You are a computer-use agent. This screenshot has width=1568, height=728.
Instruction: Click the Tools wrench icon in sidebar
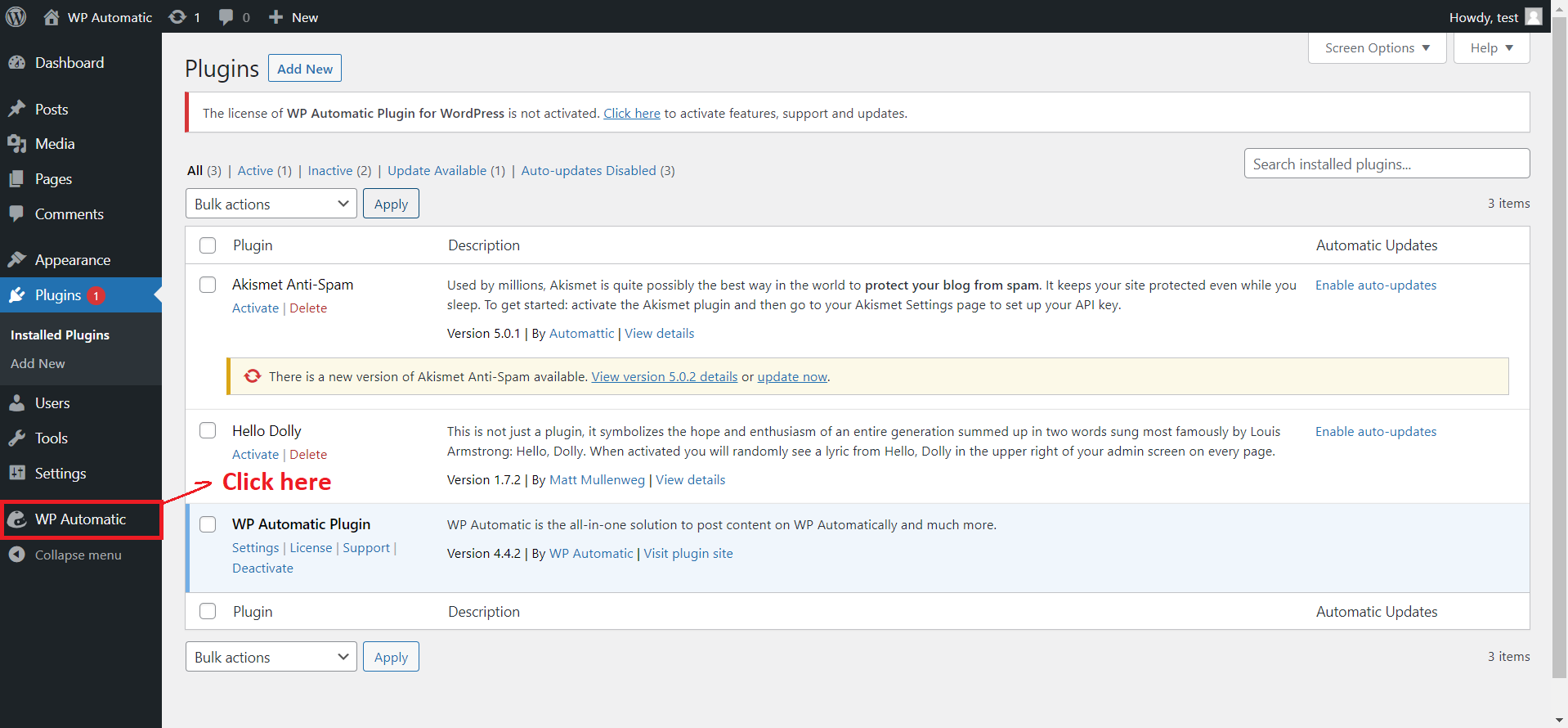pos(17,438)
